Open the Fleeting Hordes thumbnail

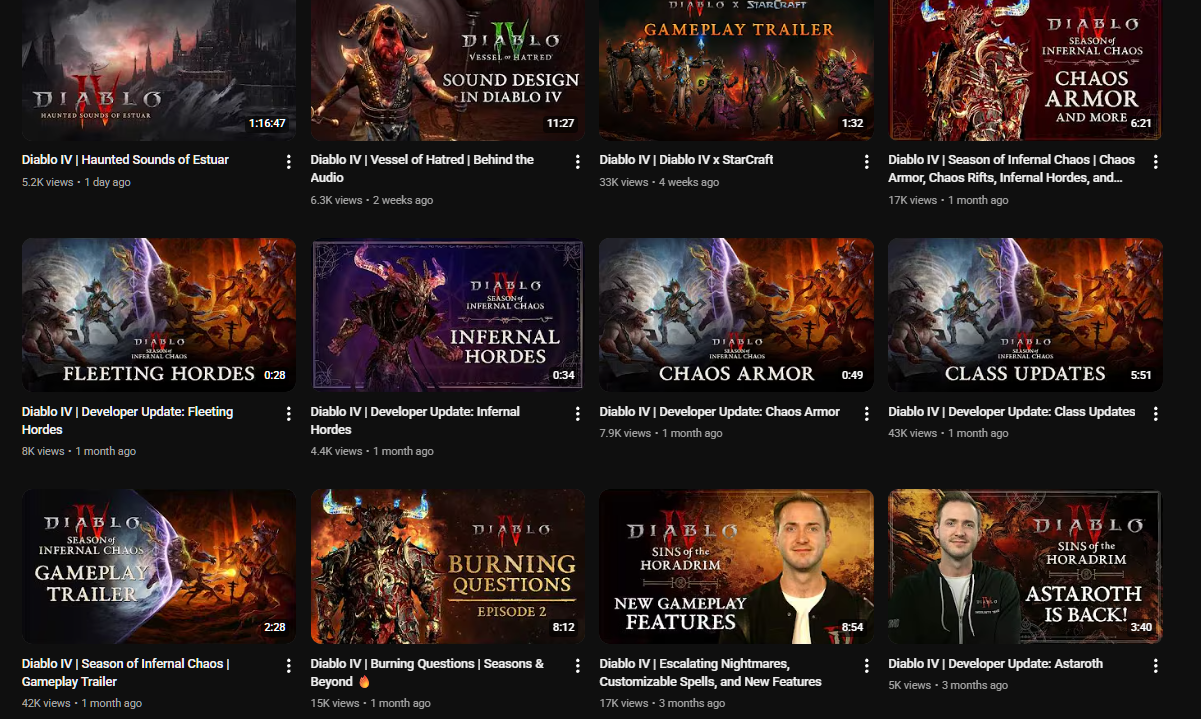(x=159, y=315)
